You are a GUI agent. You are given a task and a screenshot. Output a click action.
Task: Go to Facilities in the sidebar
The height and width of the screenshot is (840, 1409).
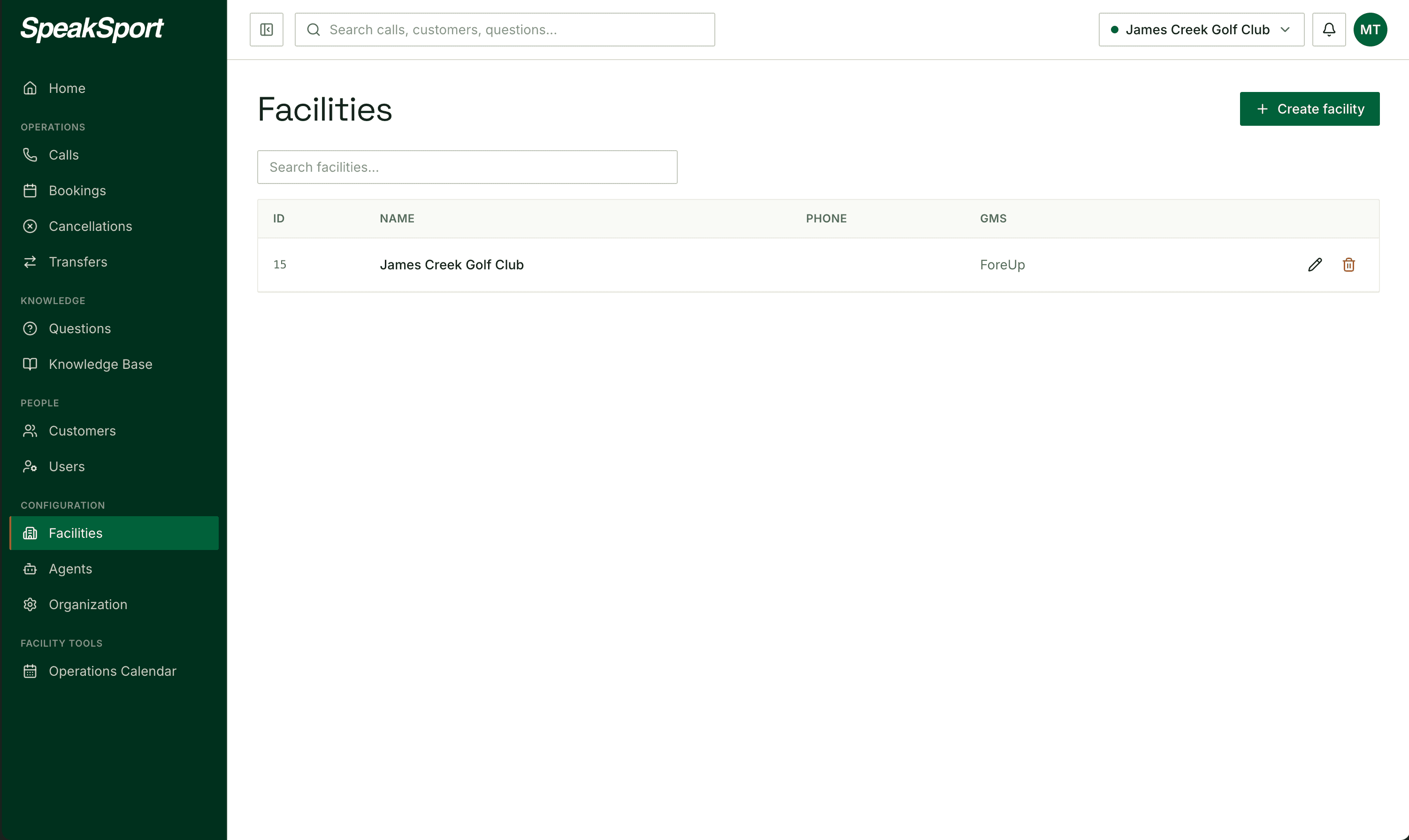pyautogui.click(x=114, y=533)
